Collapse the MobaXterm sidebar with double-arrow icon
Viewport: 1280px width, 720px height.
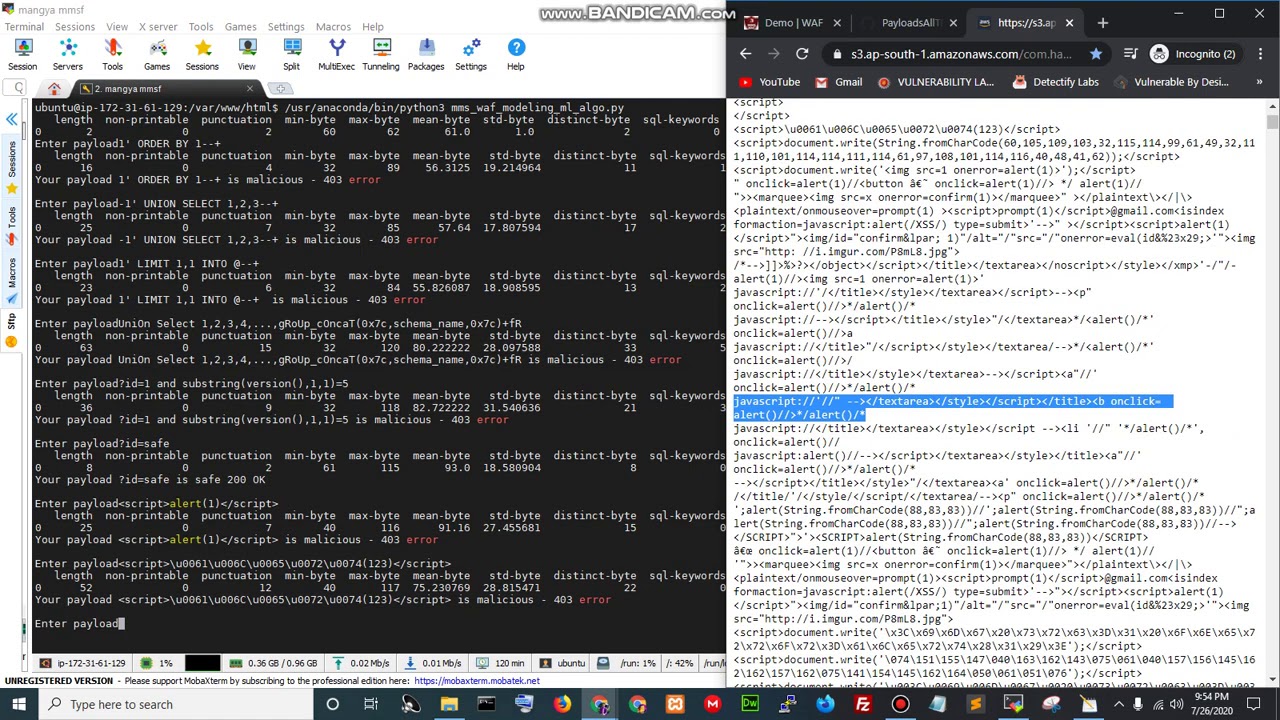12,119
